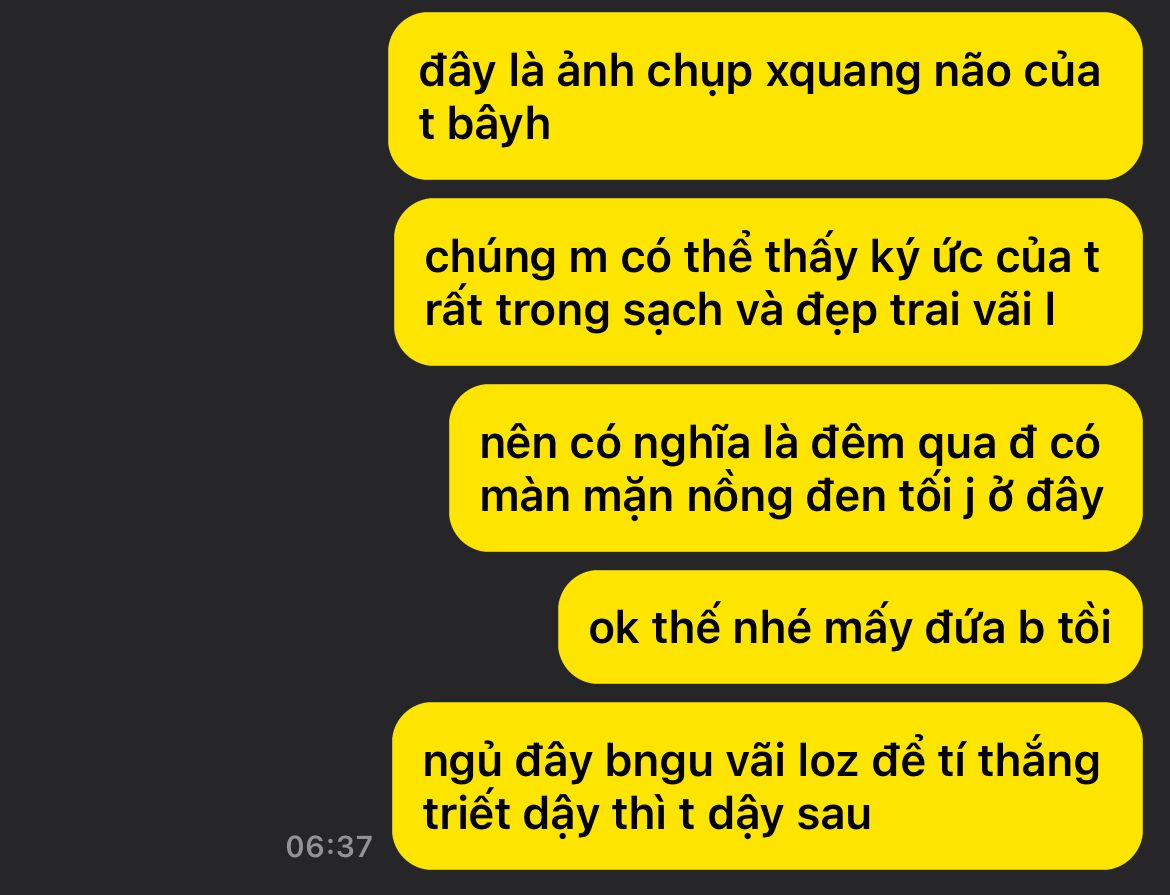Click the 06:37 timestamp
The height and width of the screenshot is (895, 1170).
pyautogui.click(x=329, y=846)
